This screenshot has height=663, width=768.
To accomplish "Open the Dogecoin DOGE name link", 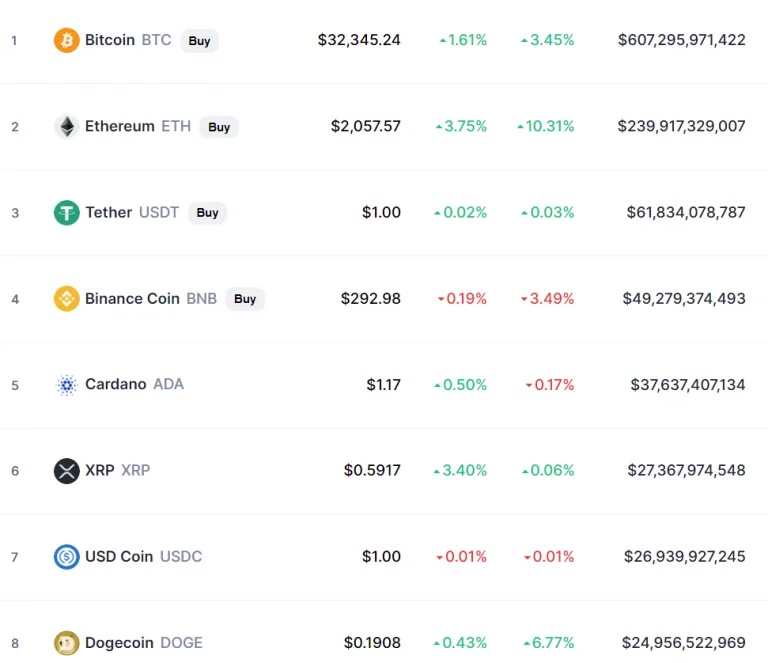I will [144, 642].
